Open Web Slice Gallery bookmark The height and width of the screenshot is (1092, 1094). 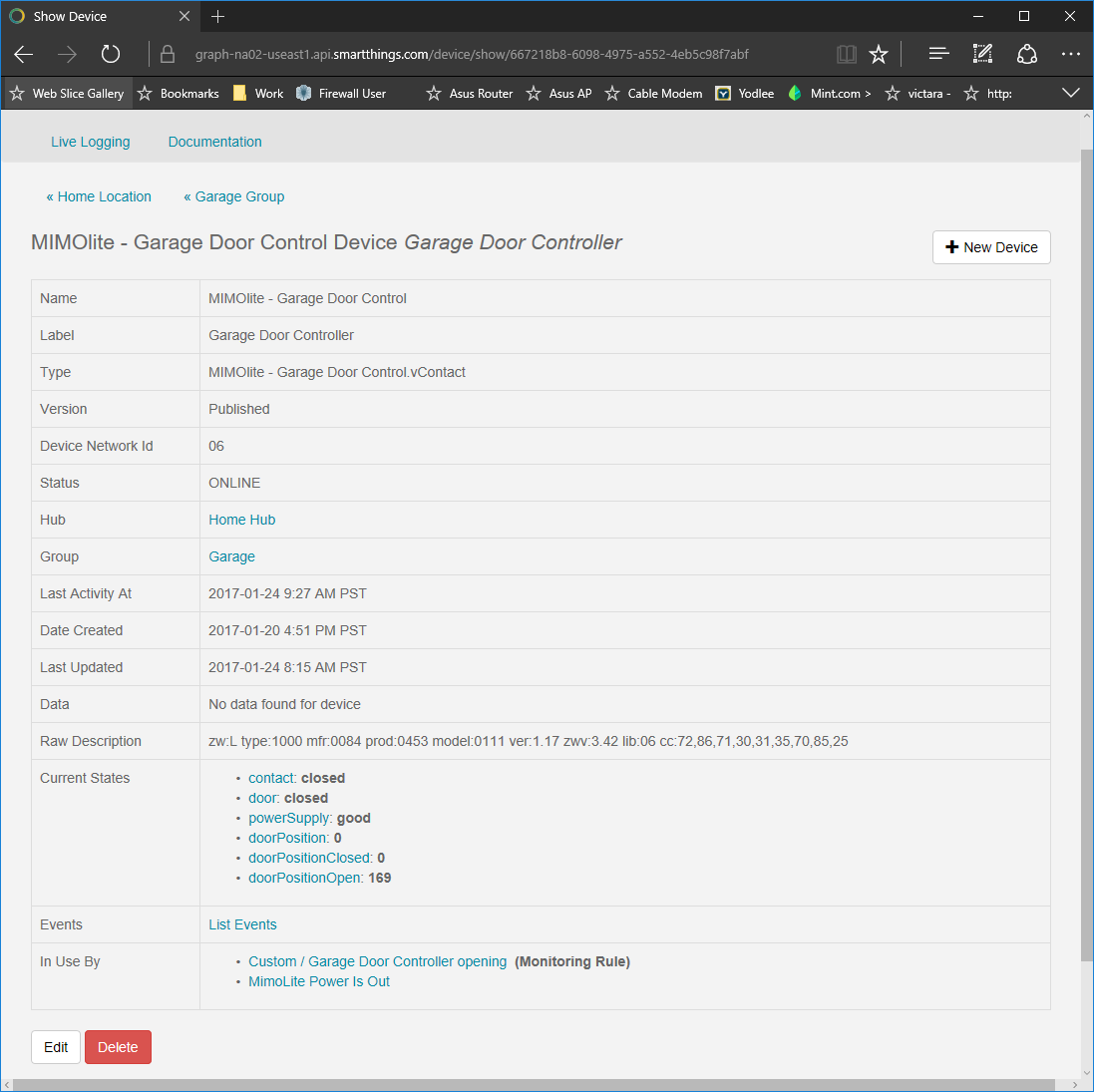(x=68, y=94)
